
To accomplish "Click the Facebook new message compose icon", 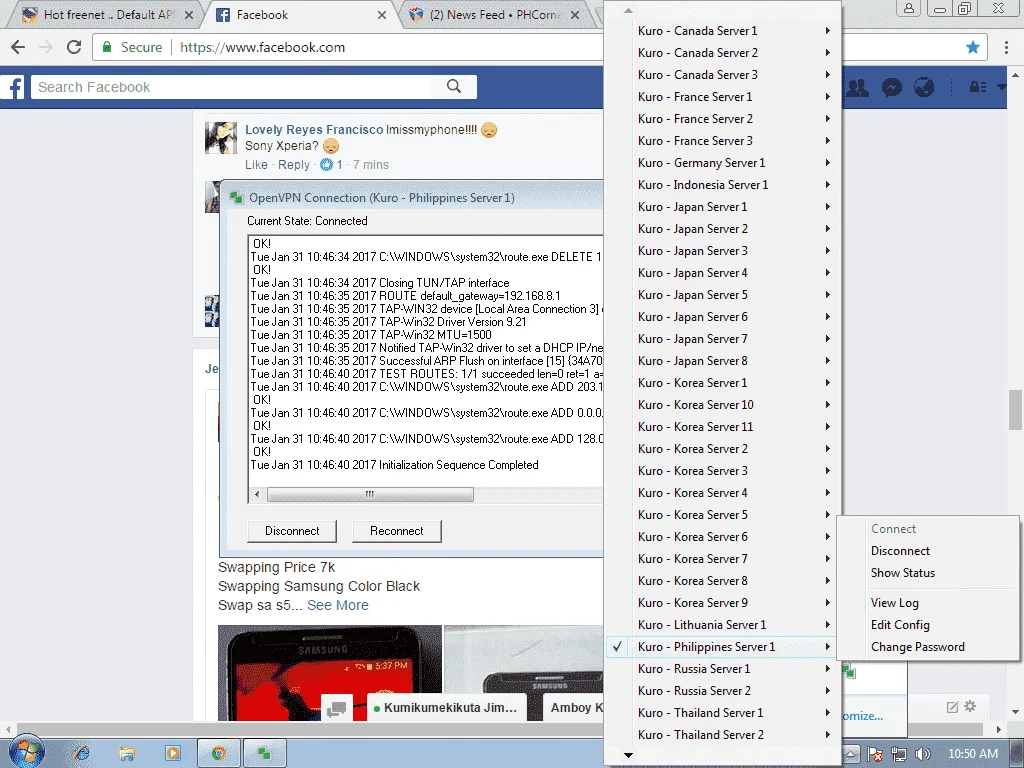I will coord(952,707).
